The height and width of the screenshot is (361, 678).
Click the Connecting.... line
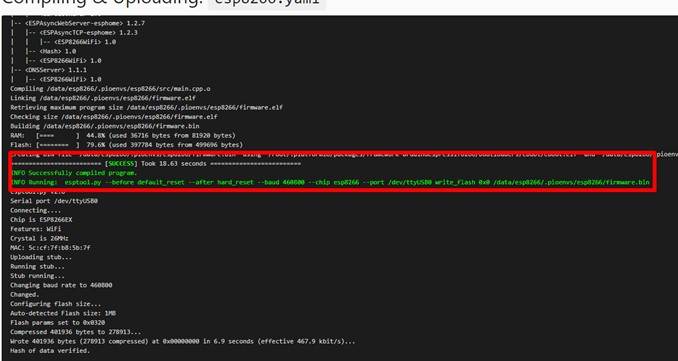point(36,210)
